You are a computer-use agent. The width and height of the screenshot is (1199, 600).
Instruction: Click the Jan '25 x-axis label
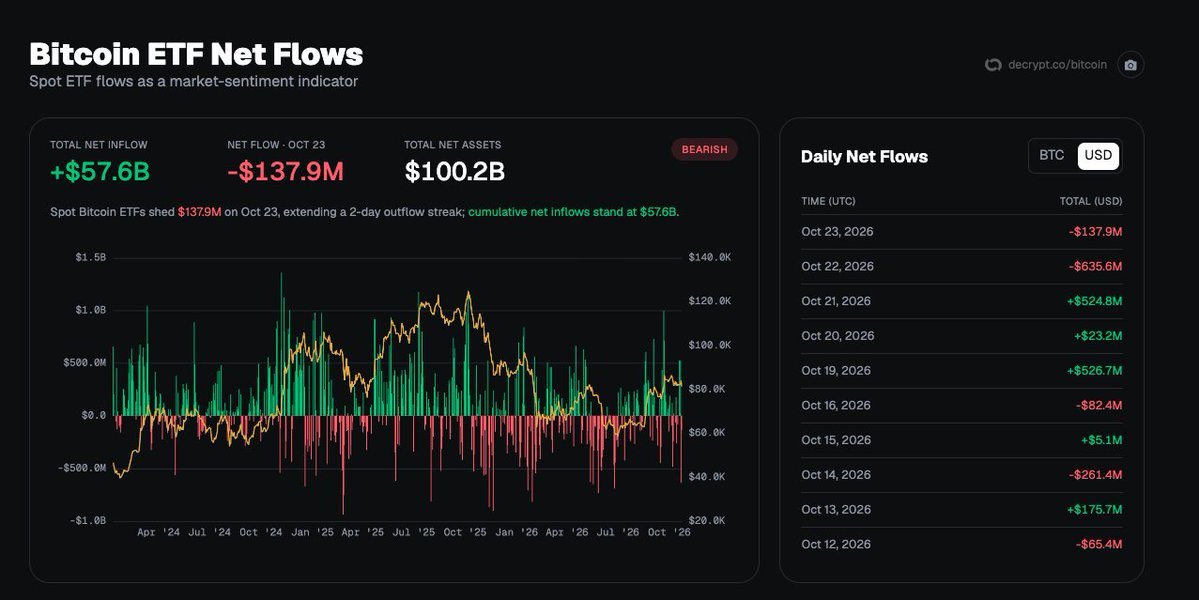(312, 532)
